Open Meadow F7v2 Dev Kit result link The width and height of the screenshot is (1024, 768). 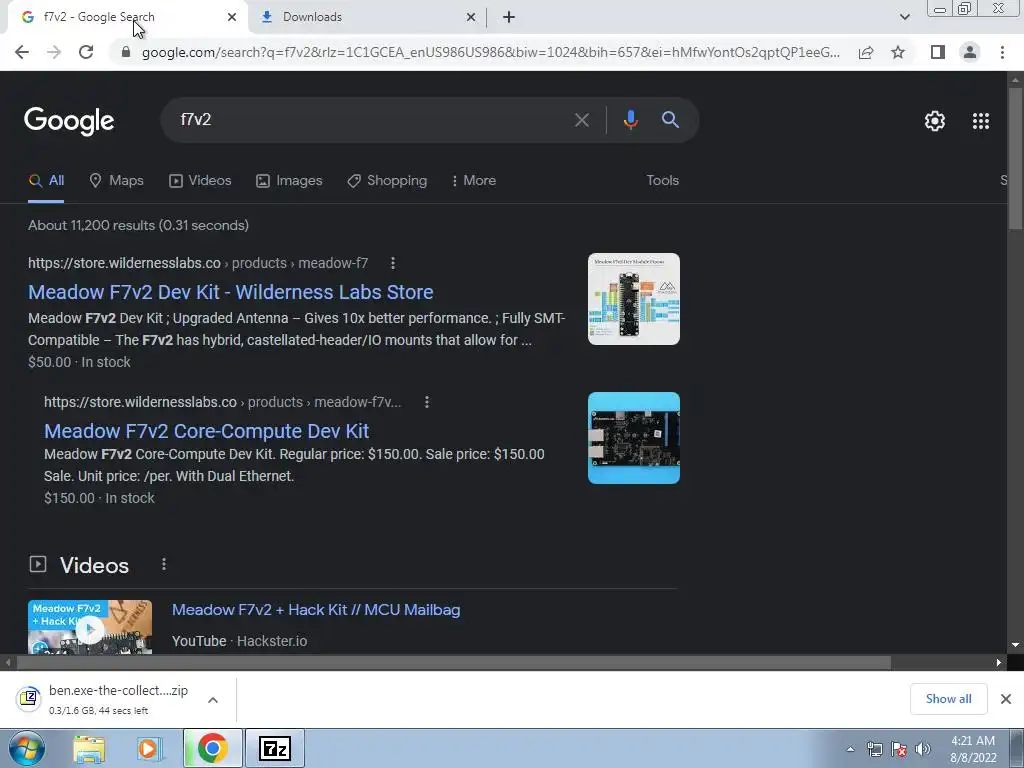pyautogui.click(x=231, y=292)
